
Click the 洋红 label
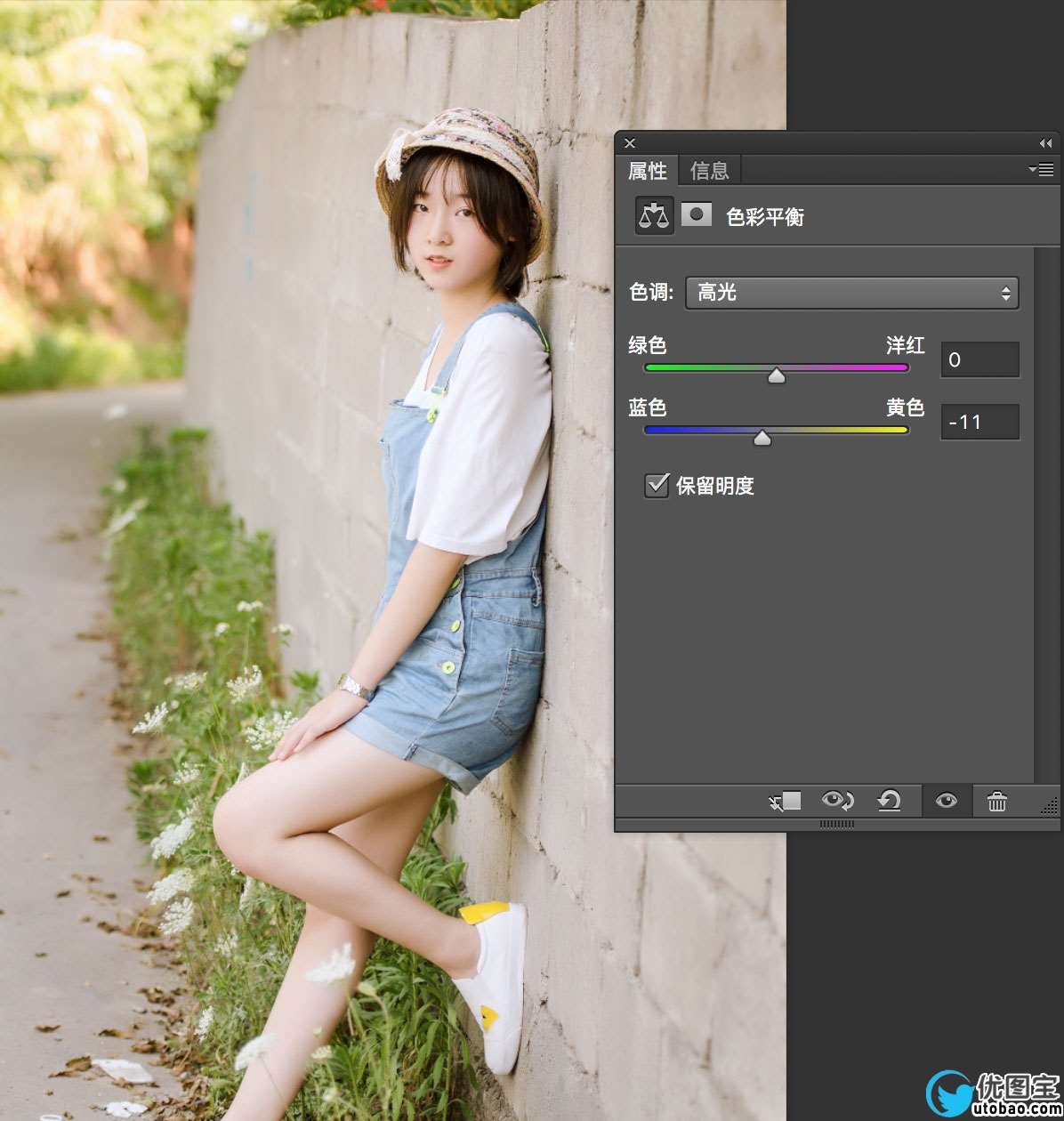906,345
